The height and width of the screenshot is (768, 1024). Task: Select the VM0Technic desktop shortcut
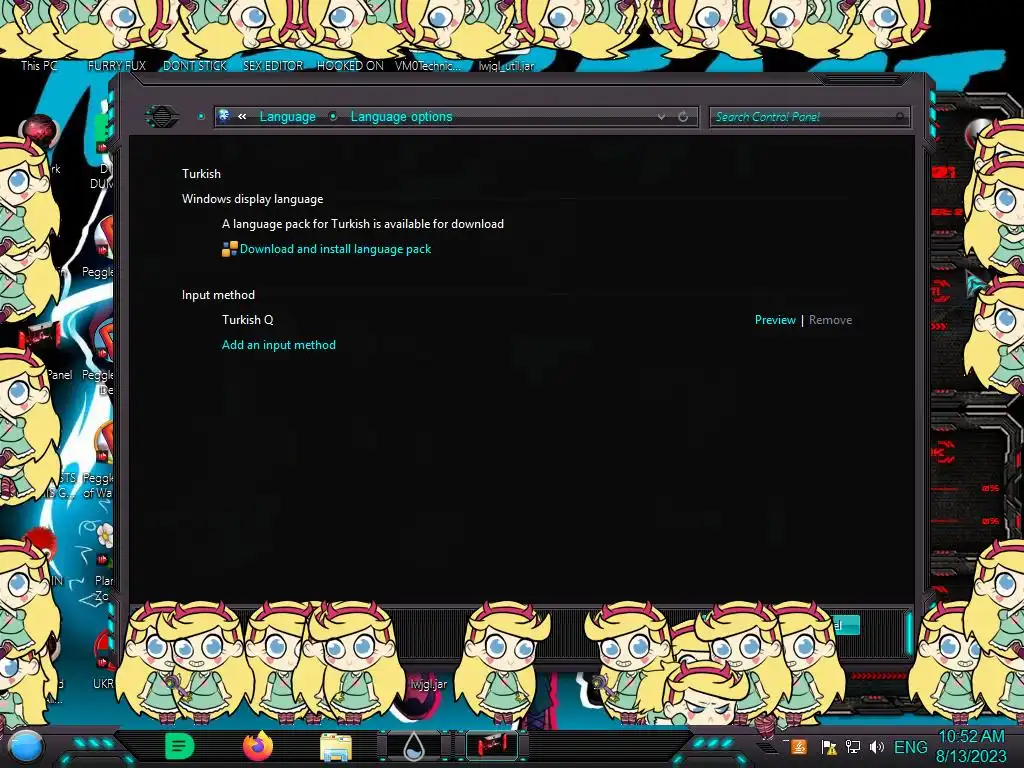click(428, 65)
